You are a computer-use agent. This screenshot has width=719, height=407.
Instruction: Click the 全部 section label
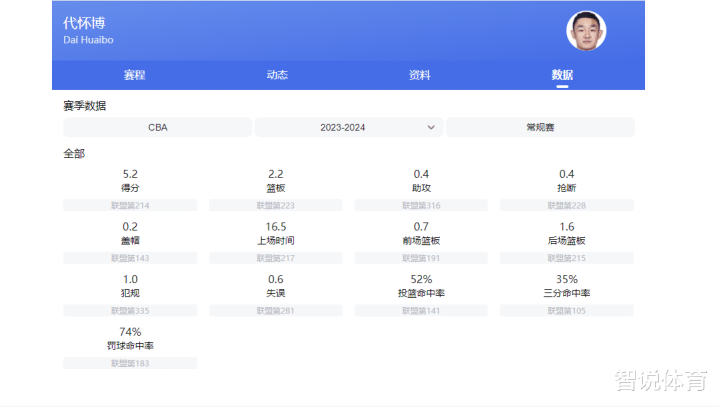click(x=74, y=154)
